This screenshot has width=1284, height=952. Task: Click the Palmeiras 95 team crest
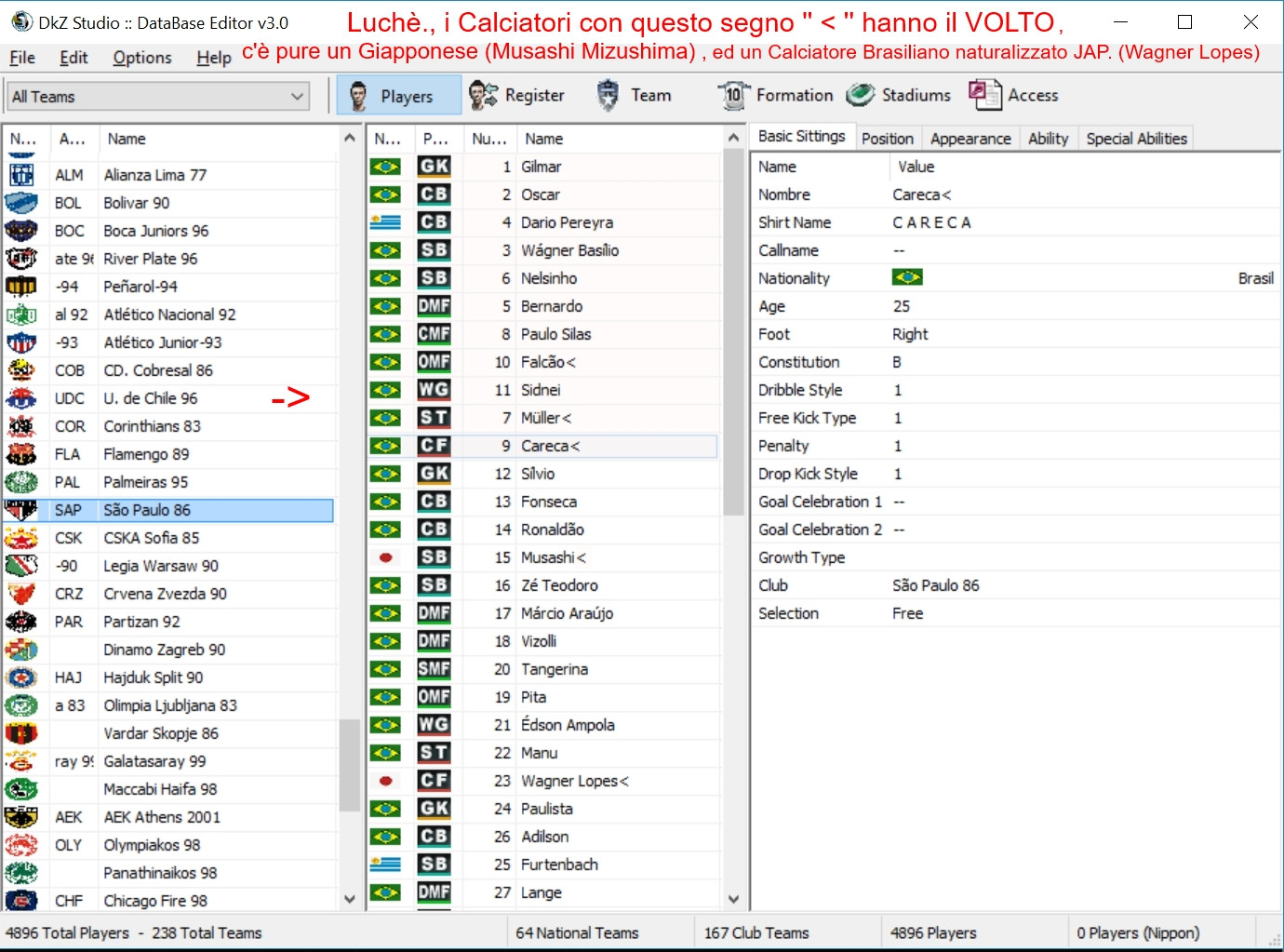pyautogui.click(x=21, y=482)
